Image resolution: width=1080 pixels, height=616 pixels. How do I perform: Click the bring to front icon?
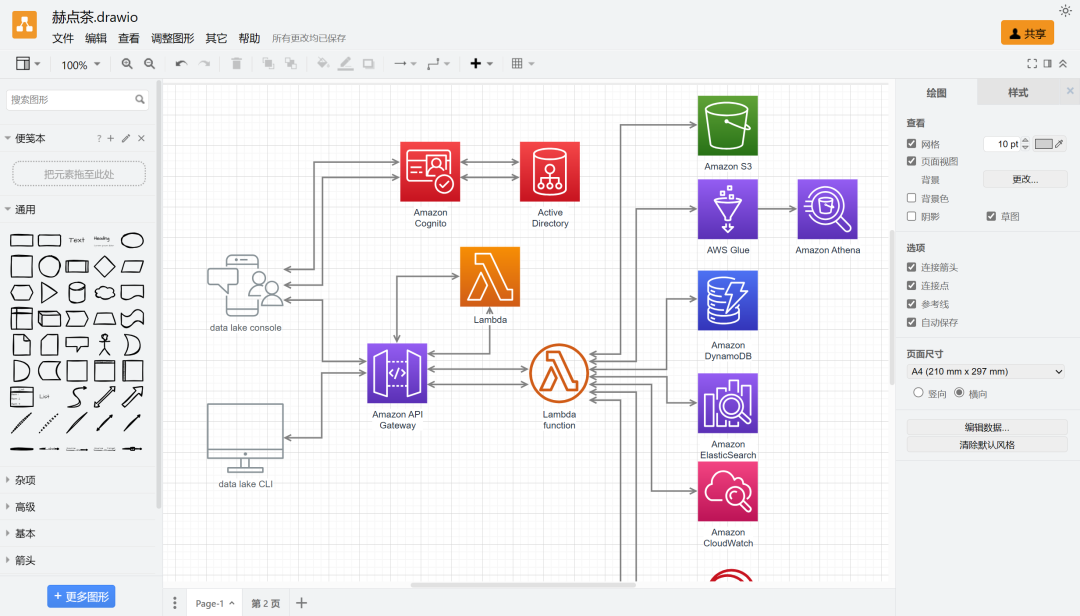(x=269, y=63)
